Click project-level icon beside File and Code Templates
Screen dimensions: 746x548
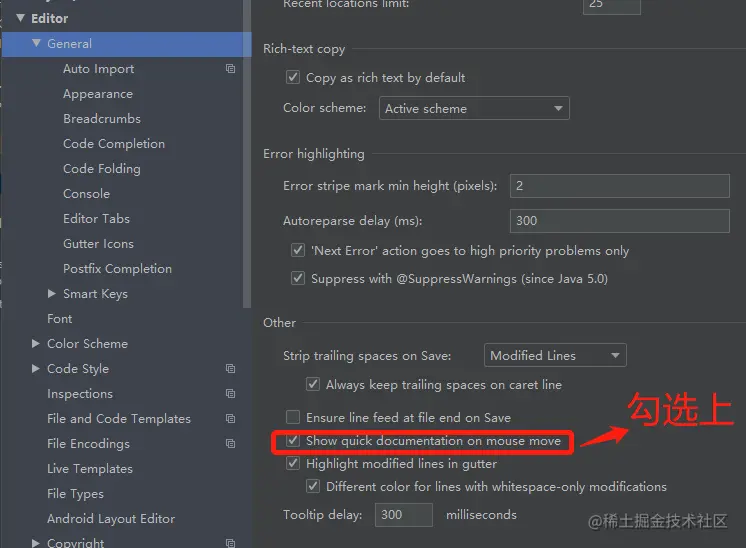pos(230,418)
